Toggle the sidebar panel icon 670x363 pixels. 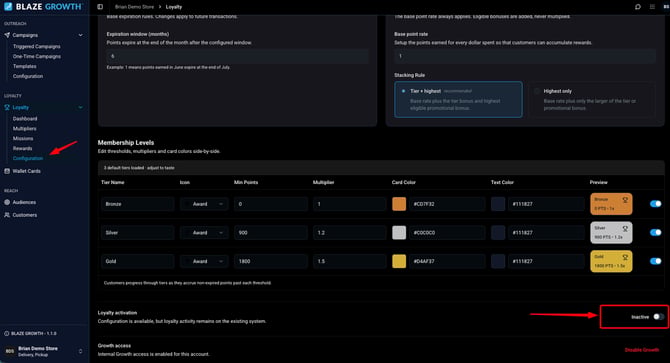coord(100,7)
